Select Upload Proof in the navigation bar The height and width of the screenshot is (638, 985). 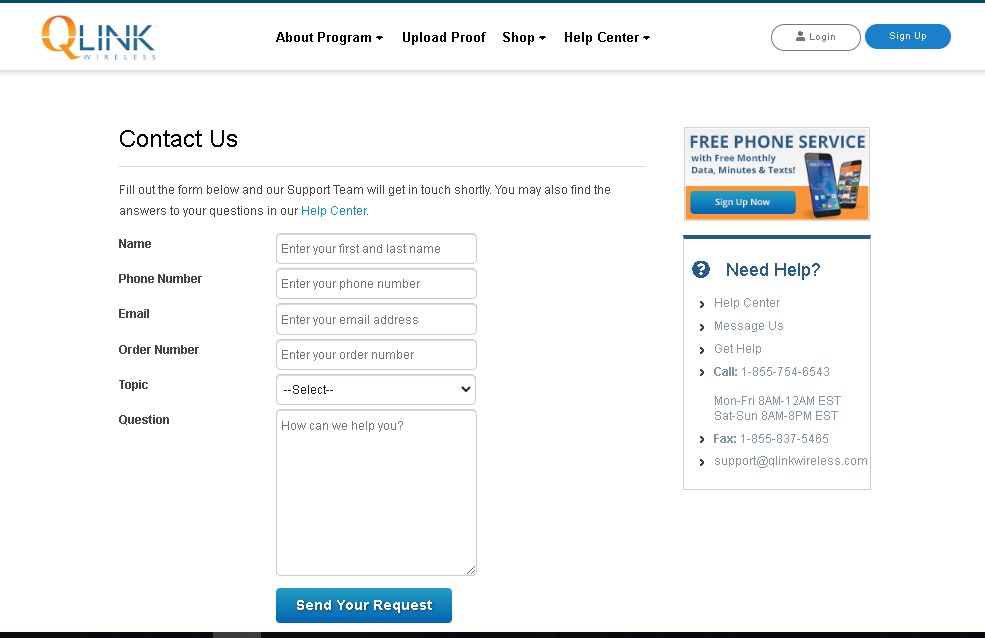point(443,37)
